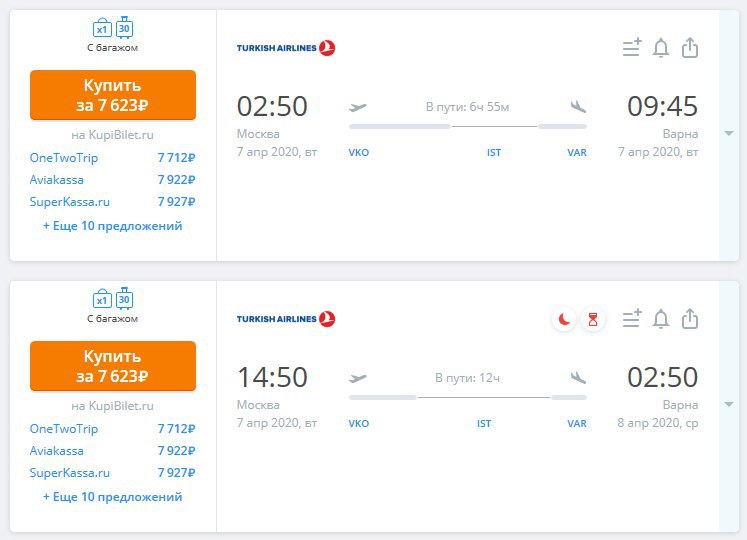
Task: Click the hand luggage icon on the first ticket
Action: 102,28
